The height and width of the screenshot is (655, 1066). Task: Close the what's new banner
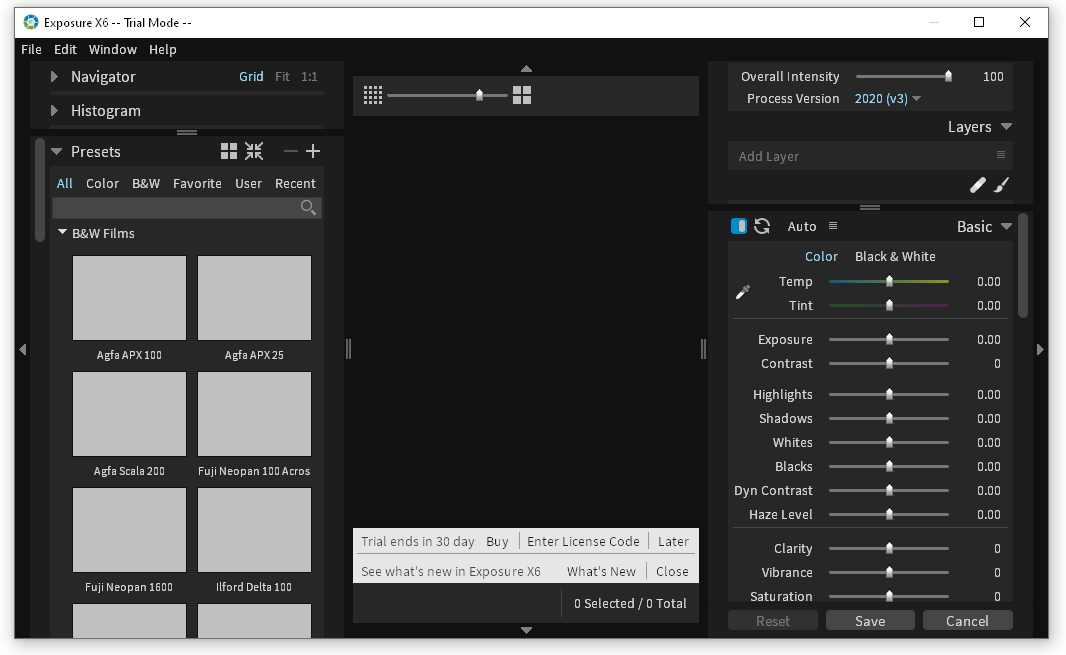[x=672, y=571]
